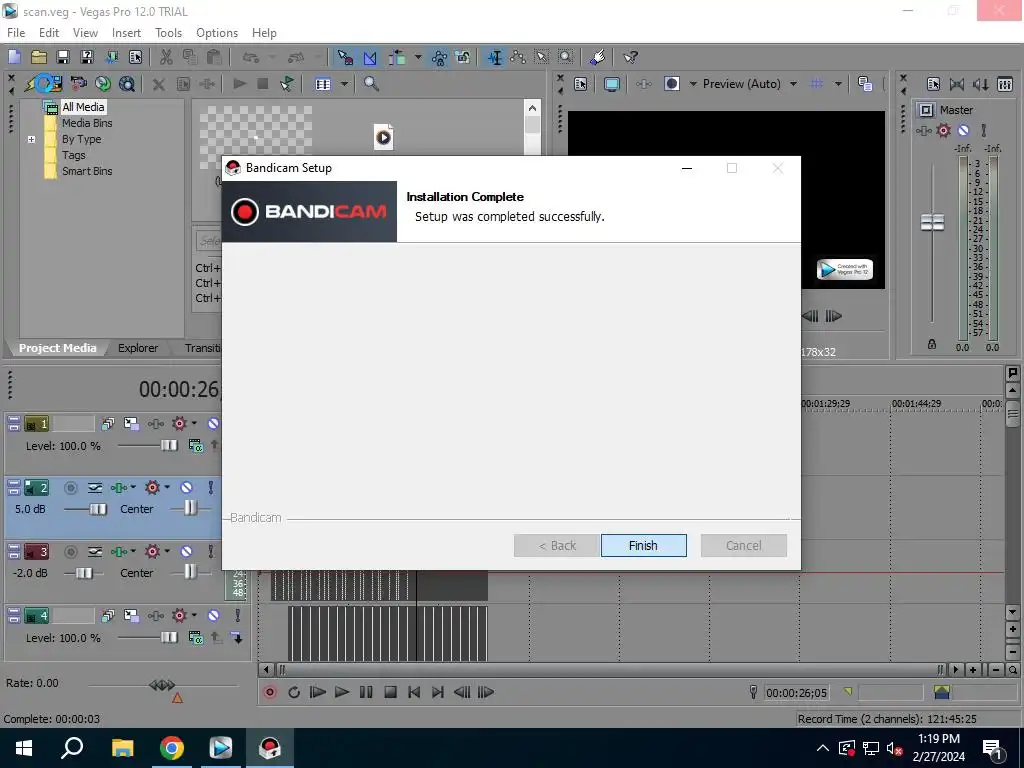Click Downmix Output in Master Bus
The height and width of the screenshot is (768, 1024).
point(957,84)
